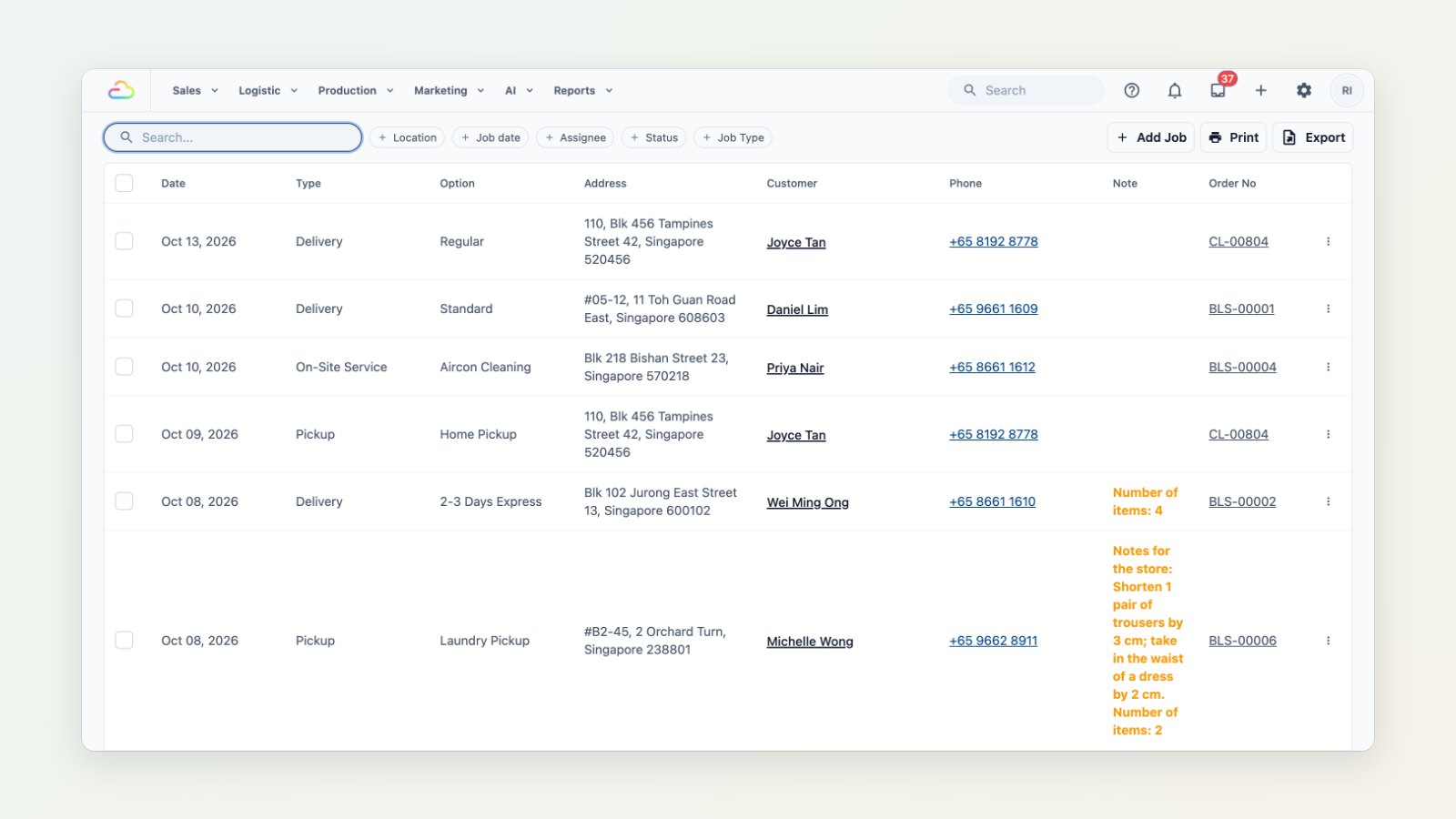Focus the top bar global Search field
The height and width of the screenshot is (819, 1456).
pyautogui.click(x=1026, y=90)
